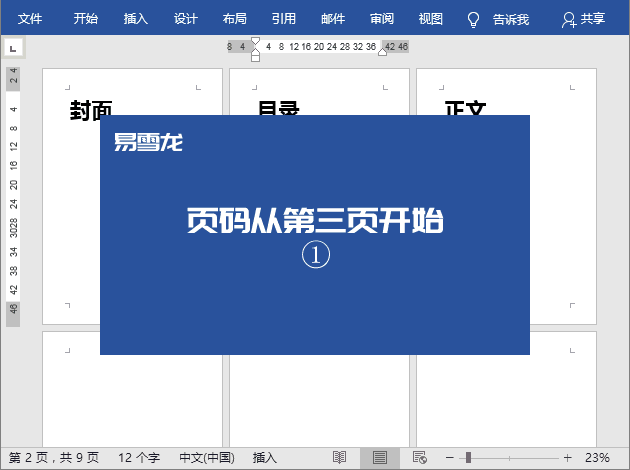Click the 封面 page heading text
Screen dimensions: 630x470
tap(91, 110)
